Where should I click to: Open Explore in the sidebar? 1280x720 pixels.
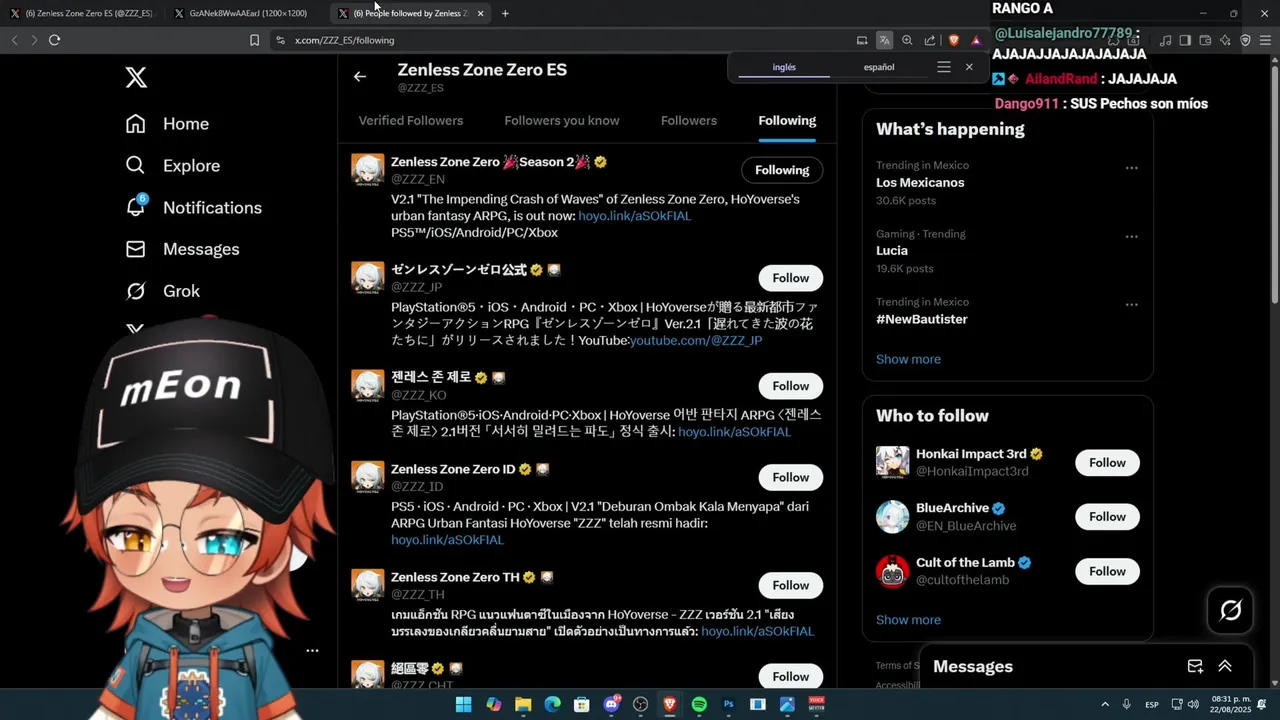click(x=172, y=166)
